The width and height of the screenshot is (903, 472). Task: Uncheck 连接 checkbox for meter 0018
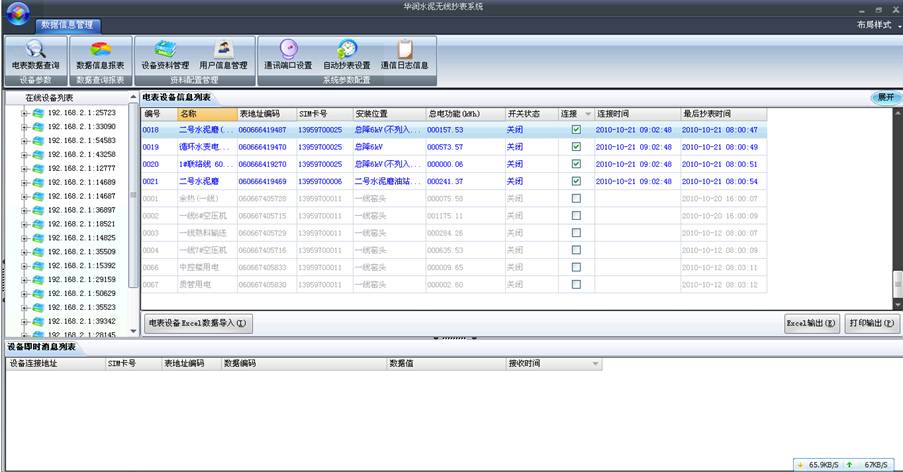coord(575,130)
